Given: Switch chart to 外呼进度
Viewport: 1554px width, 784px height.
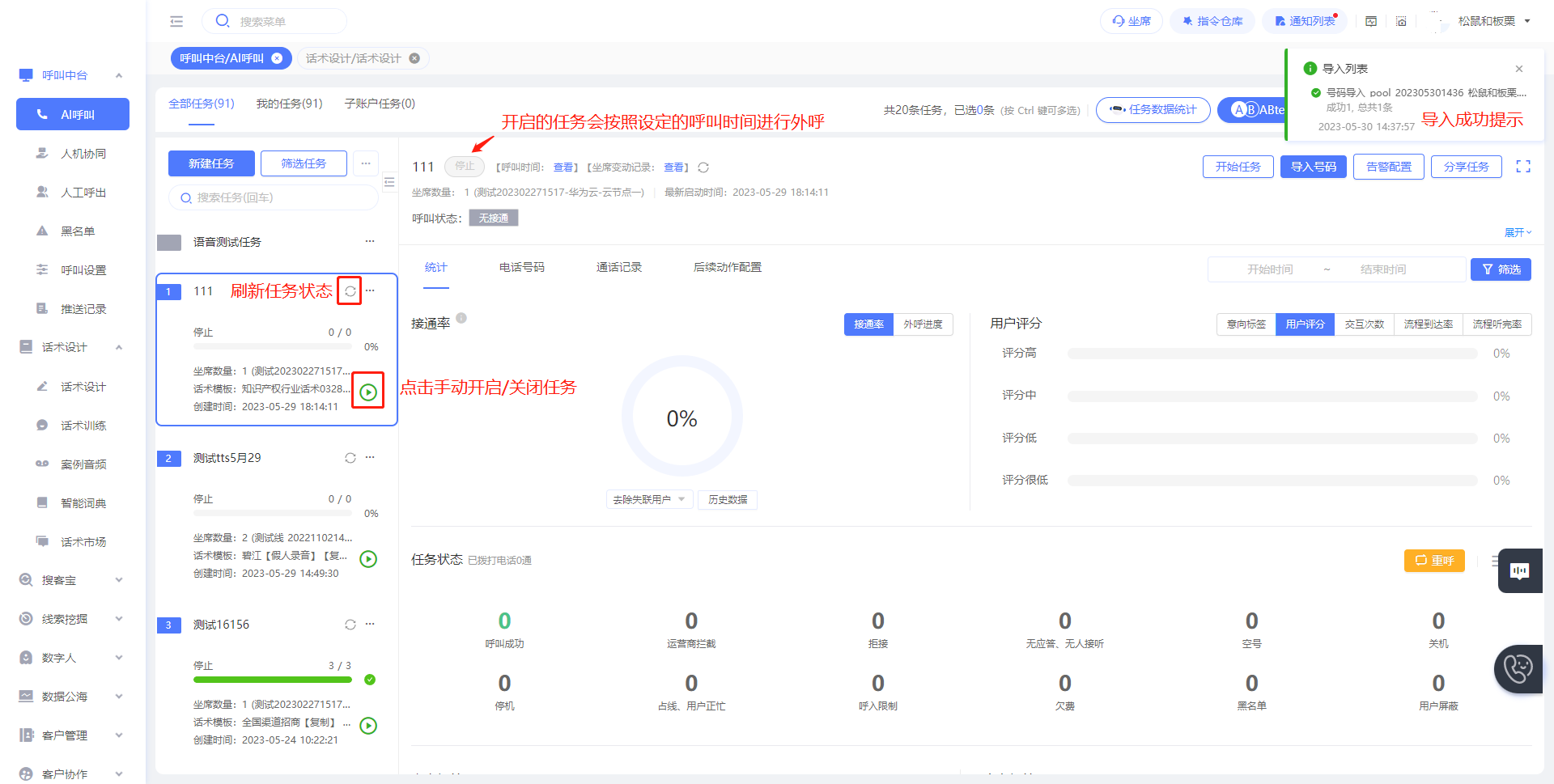Looking at the screenshot, I should click(x=923, y=324).
